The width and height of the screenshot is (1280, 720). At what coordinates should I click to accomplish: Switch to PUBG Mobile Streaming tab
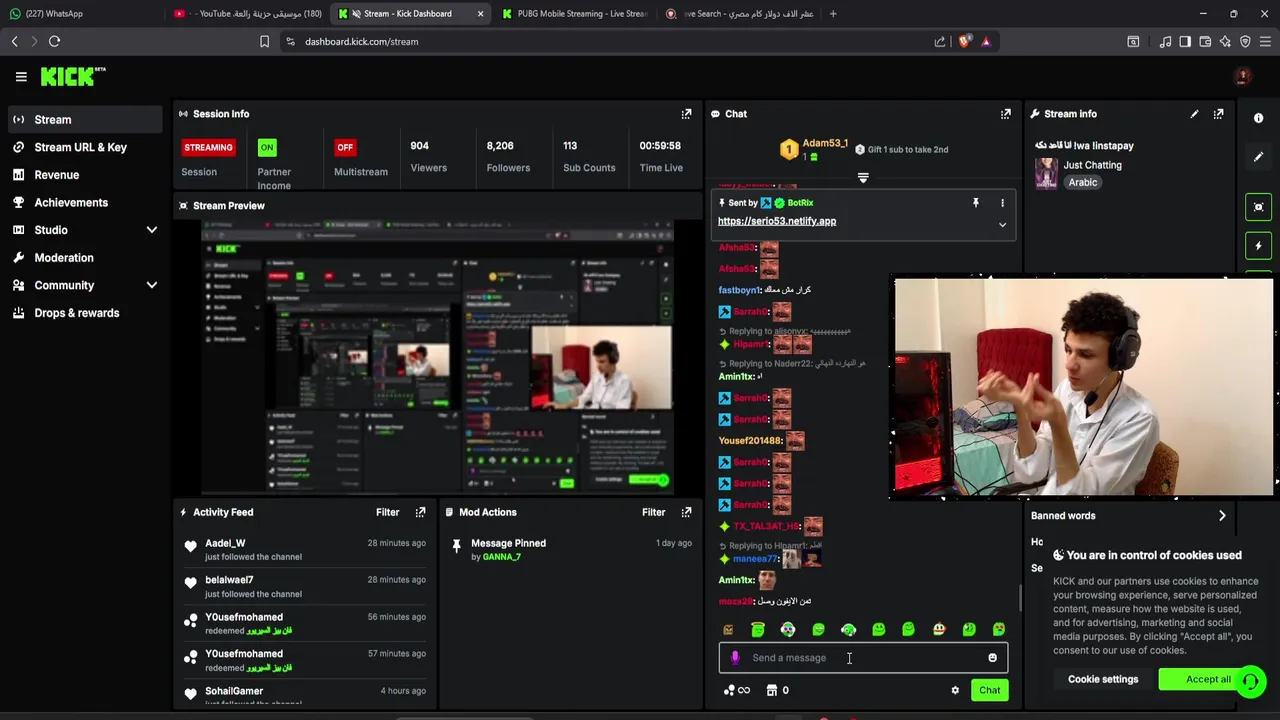574,14
